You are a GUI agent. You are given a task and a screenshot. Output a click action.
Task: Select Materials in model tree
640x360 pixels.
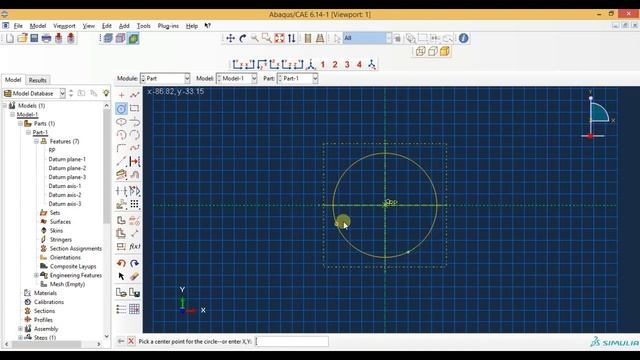45,293
